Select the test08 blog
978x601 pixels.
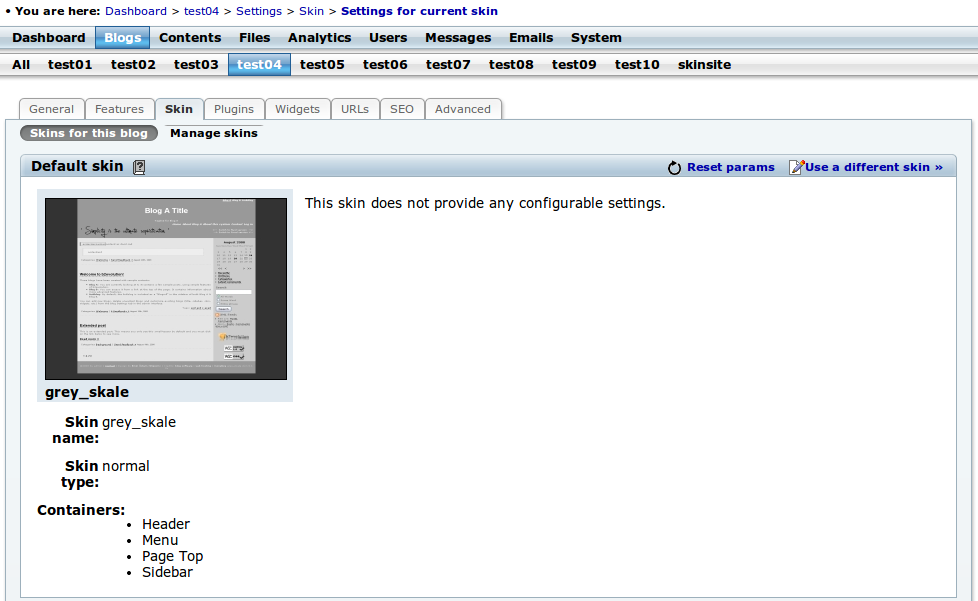pyautogui.click(x=511, y=64)
